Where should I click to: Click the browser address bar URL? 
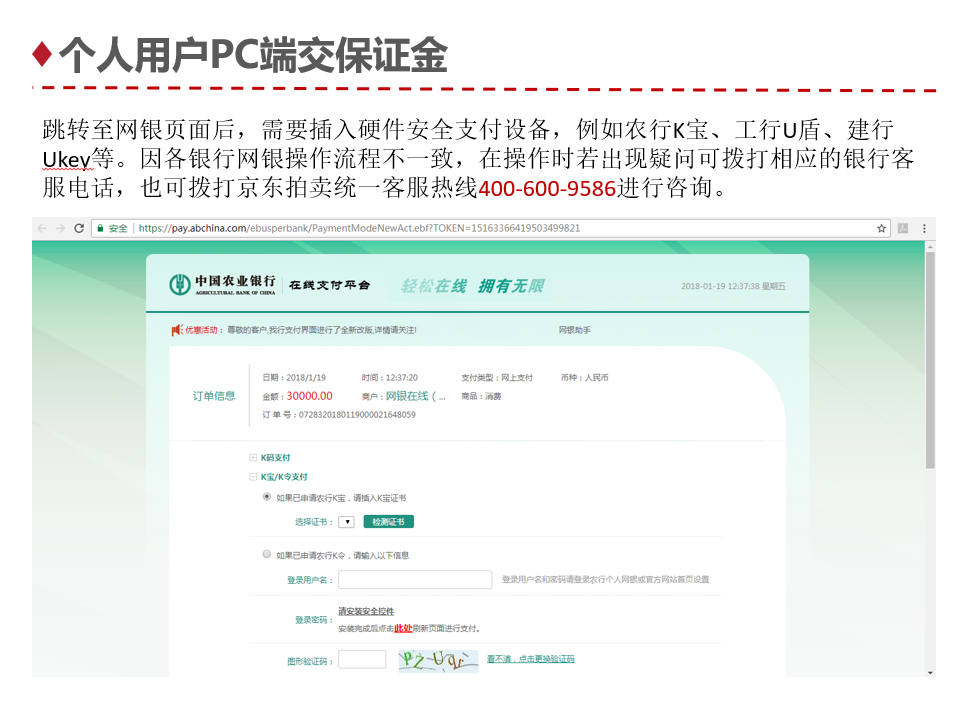point(359,228)
